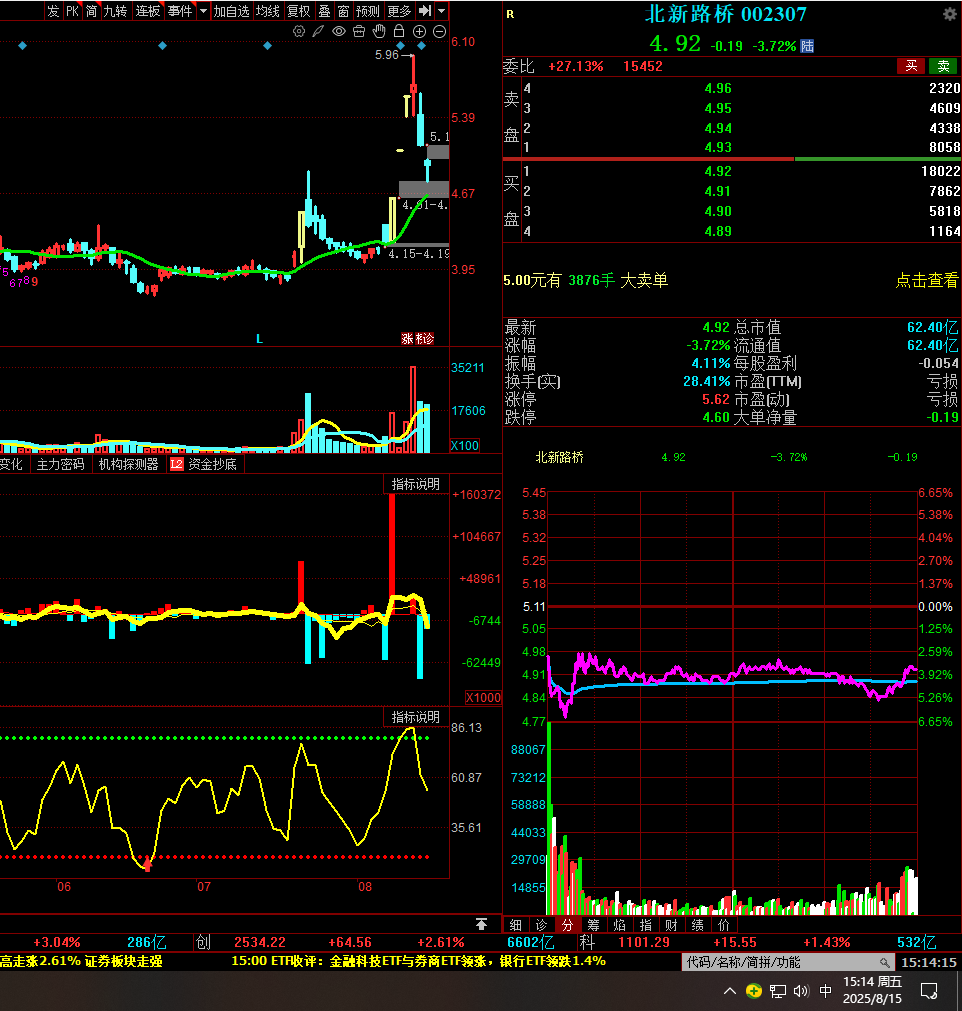Switch to the 诊 diagnosis tab

click(x=542, y=925)
